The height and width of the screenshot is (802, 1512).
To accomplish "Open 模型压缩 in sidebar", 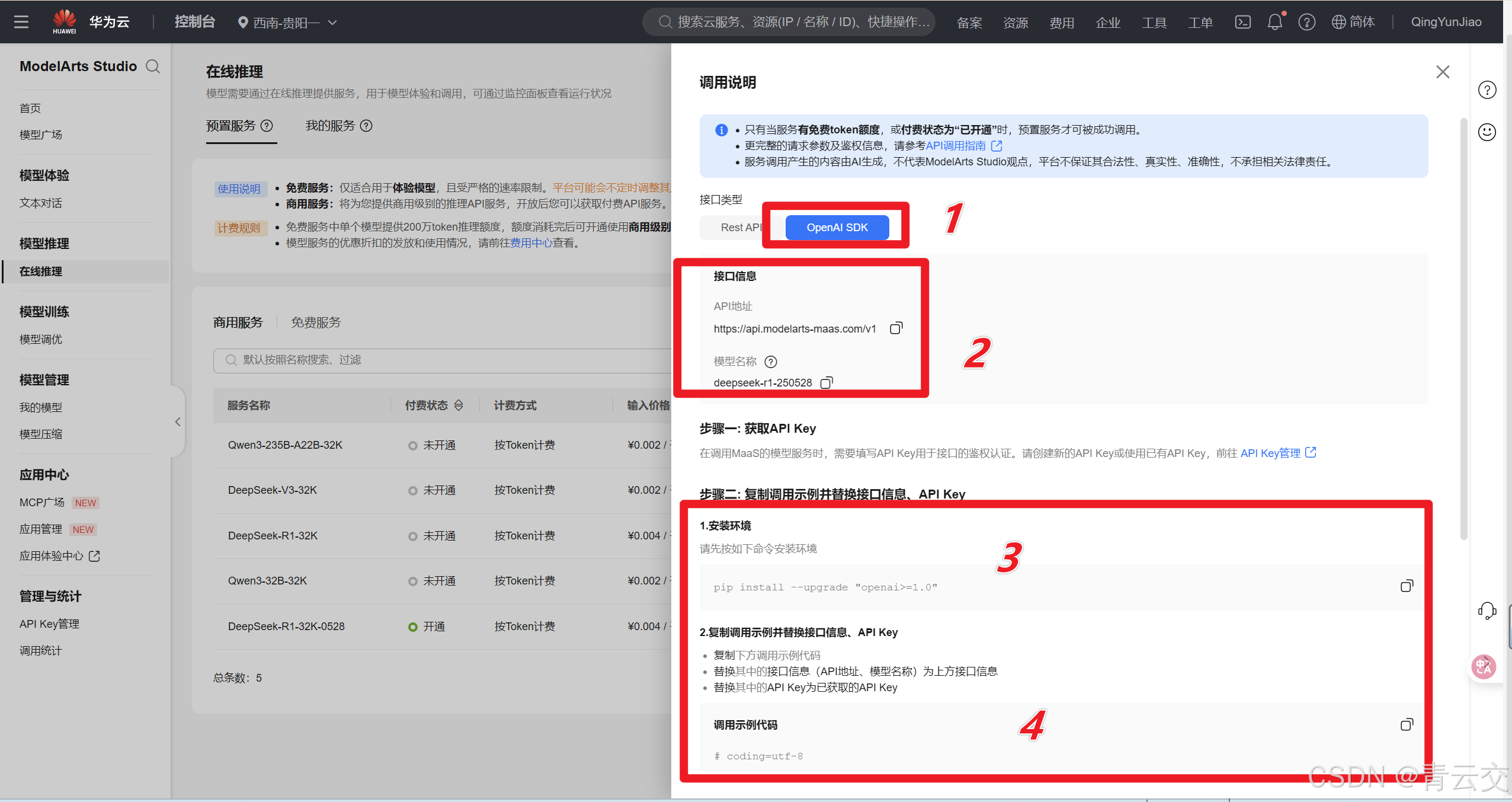I will 40,434.
